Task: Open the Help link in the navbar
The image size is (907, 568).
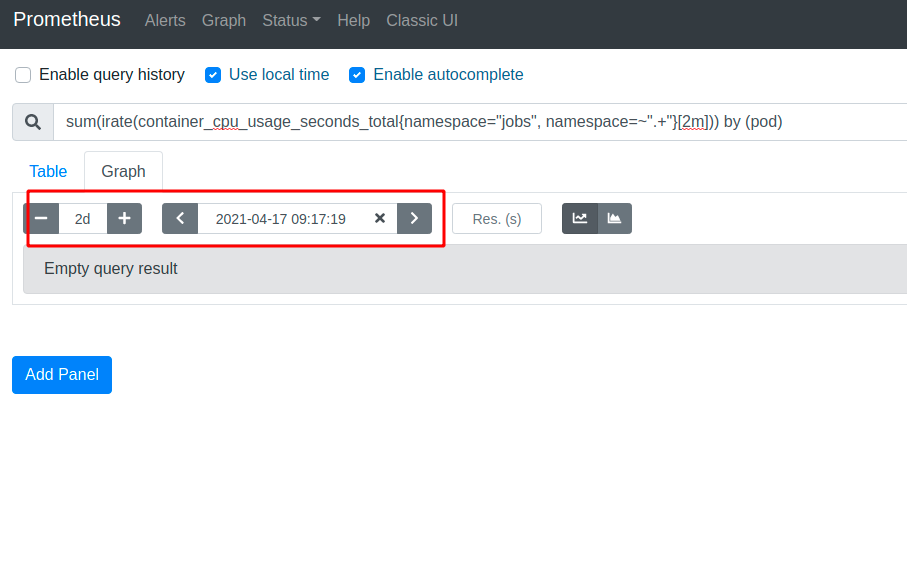Action: (353, 21)
